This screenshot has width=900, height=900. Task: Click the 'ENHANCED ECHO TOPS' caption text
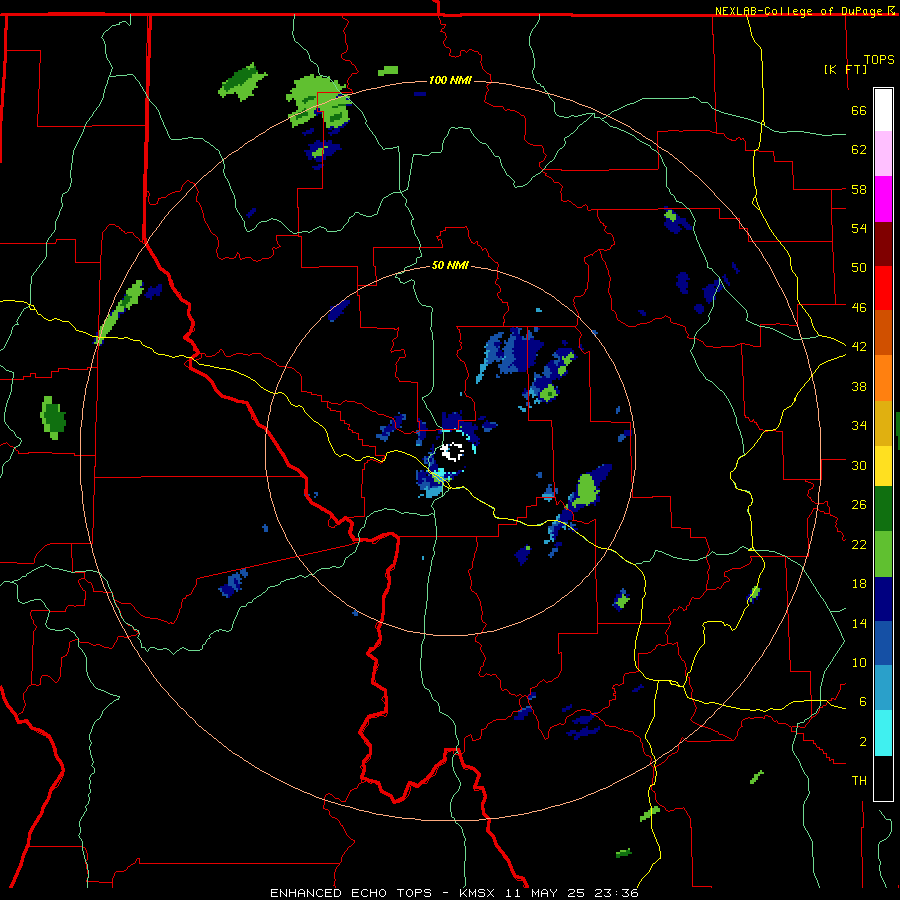coord(351,893)
